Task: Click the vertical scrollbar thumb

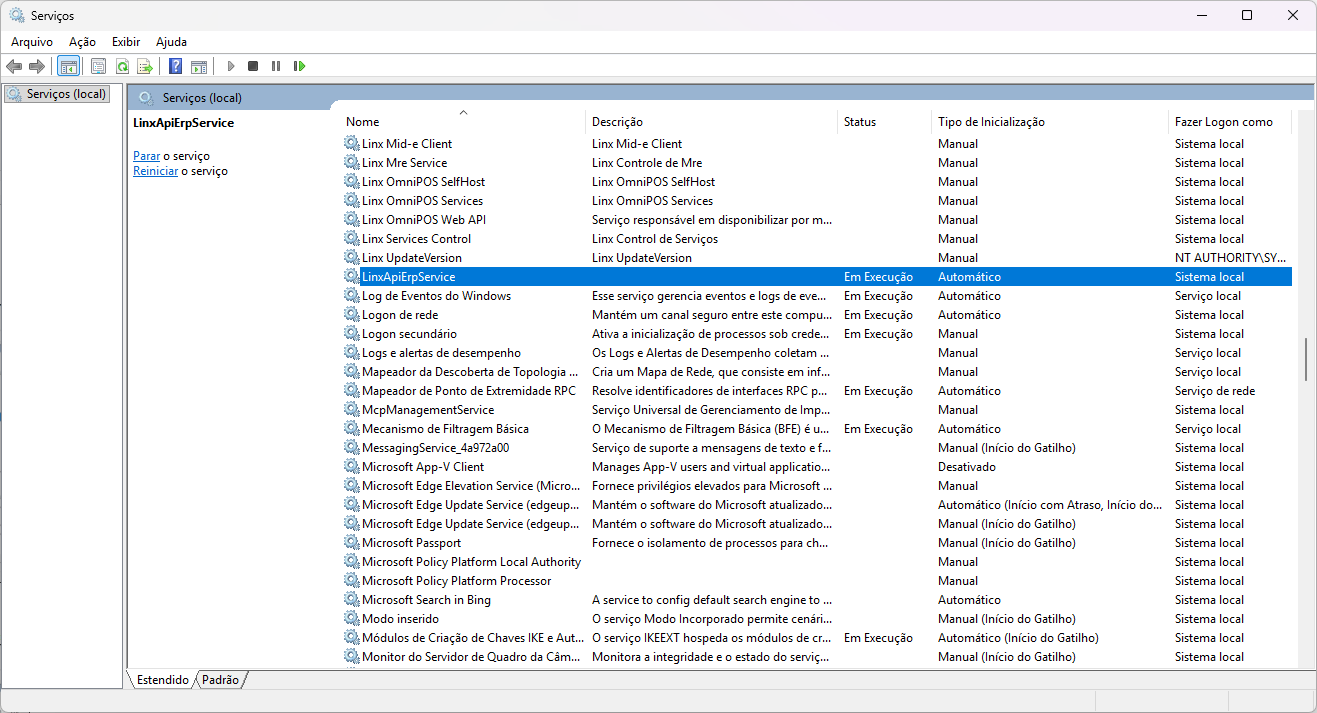Action: pyautogui.click(x=1305, y=360)
